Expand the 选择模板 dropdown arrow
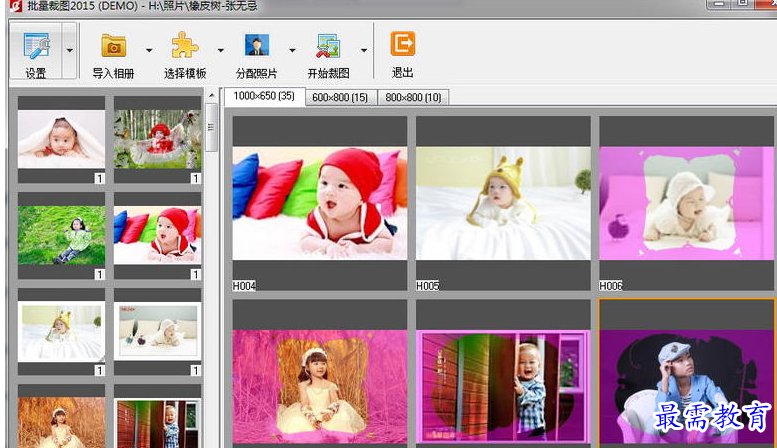Image resolution: width=777 pixels, height=448 pixels. pos(221,50)
